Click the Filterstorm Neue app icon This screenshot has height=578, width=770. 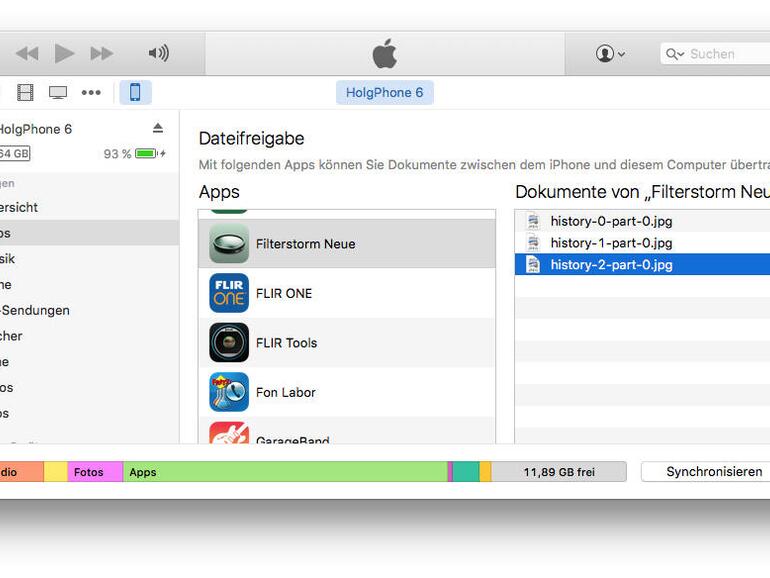(229, 244)
